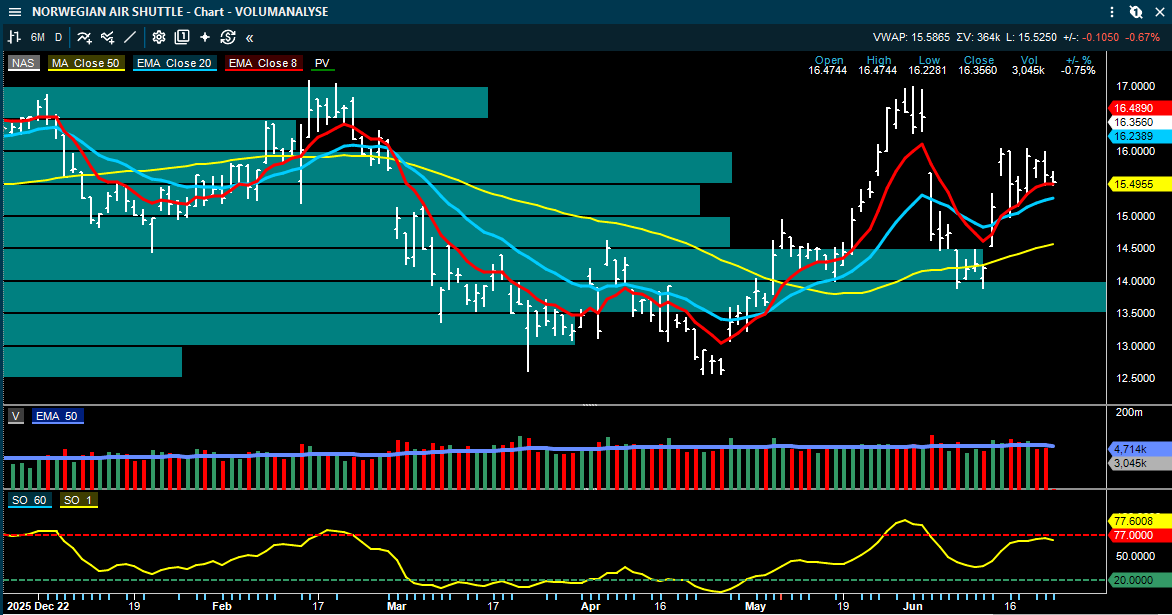Click the Low 16.2281 value
Screen dimensions: 1172x615
928,70
